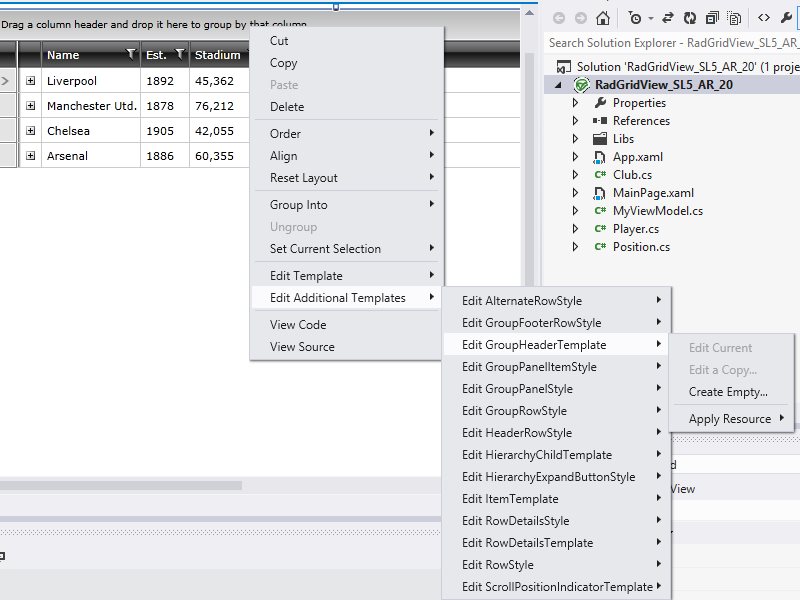Open Edit RowDetailsTemplate submenu
Viewport: 800px width, 600px height.
pos(556,543)
